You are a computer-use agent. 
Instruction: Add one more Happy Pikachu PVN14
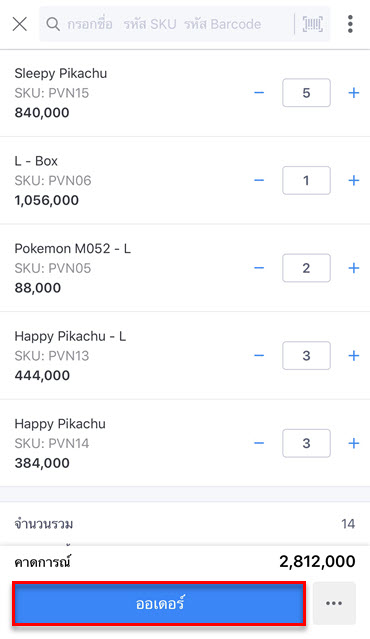[x=354, y=443]
